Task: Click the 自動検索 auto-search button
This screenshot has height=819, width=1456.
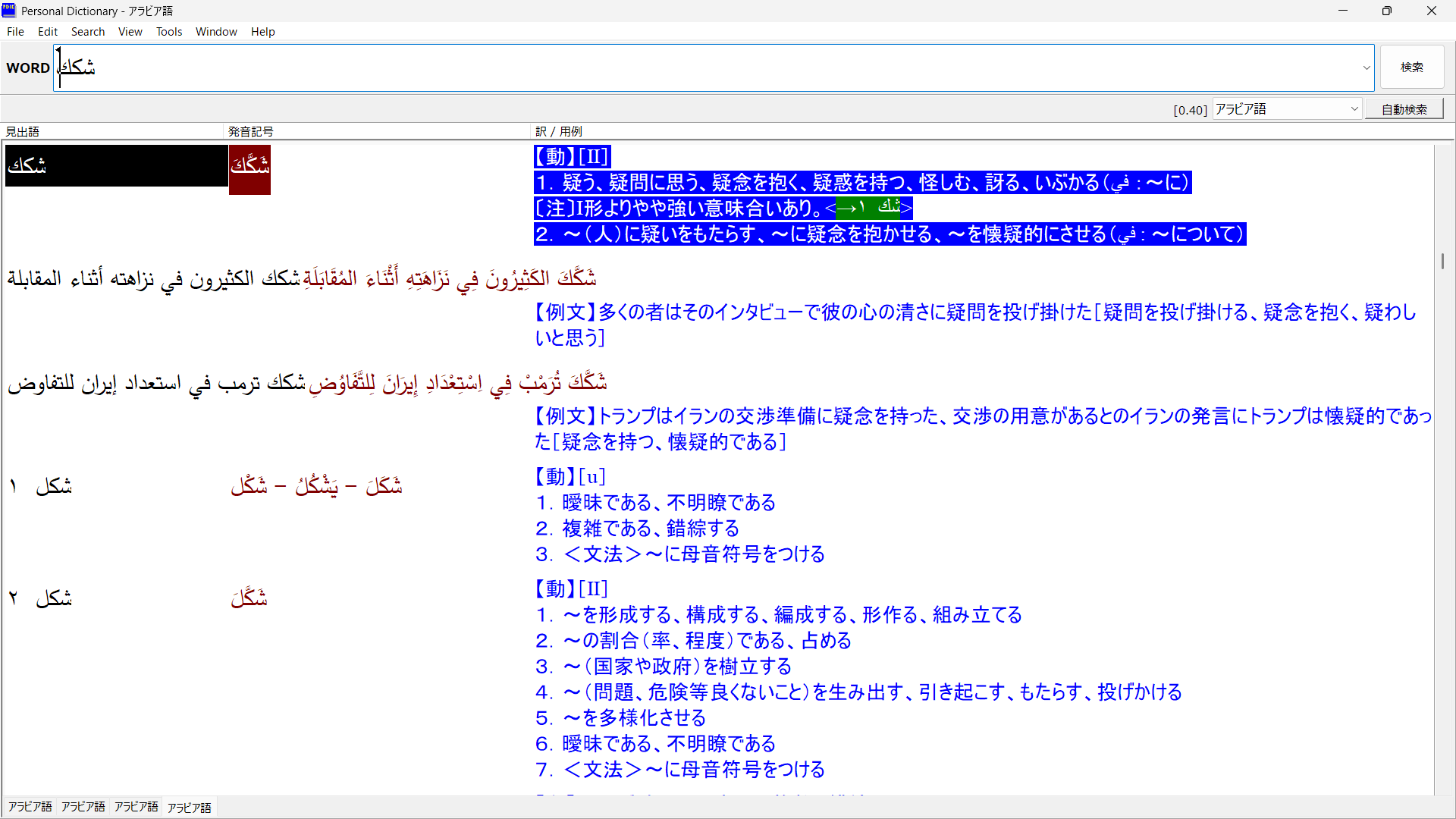Action: pyautogui.click(x=1404, y=109)
